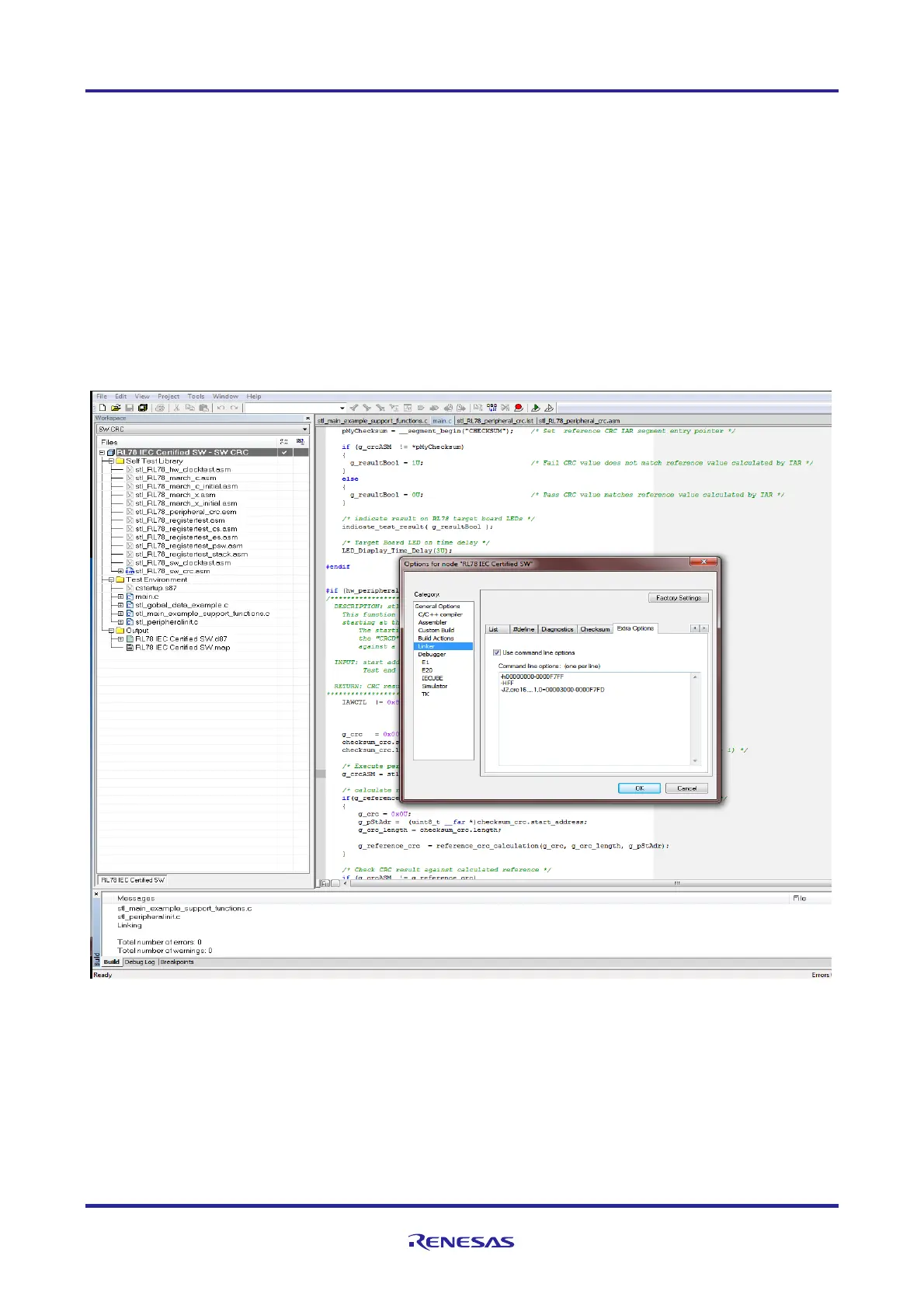Select the Test Environment folder
The width and height of the screenshot is (924, 1308).
(x=156, y=579)
